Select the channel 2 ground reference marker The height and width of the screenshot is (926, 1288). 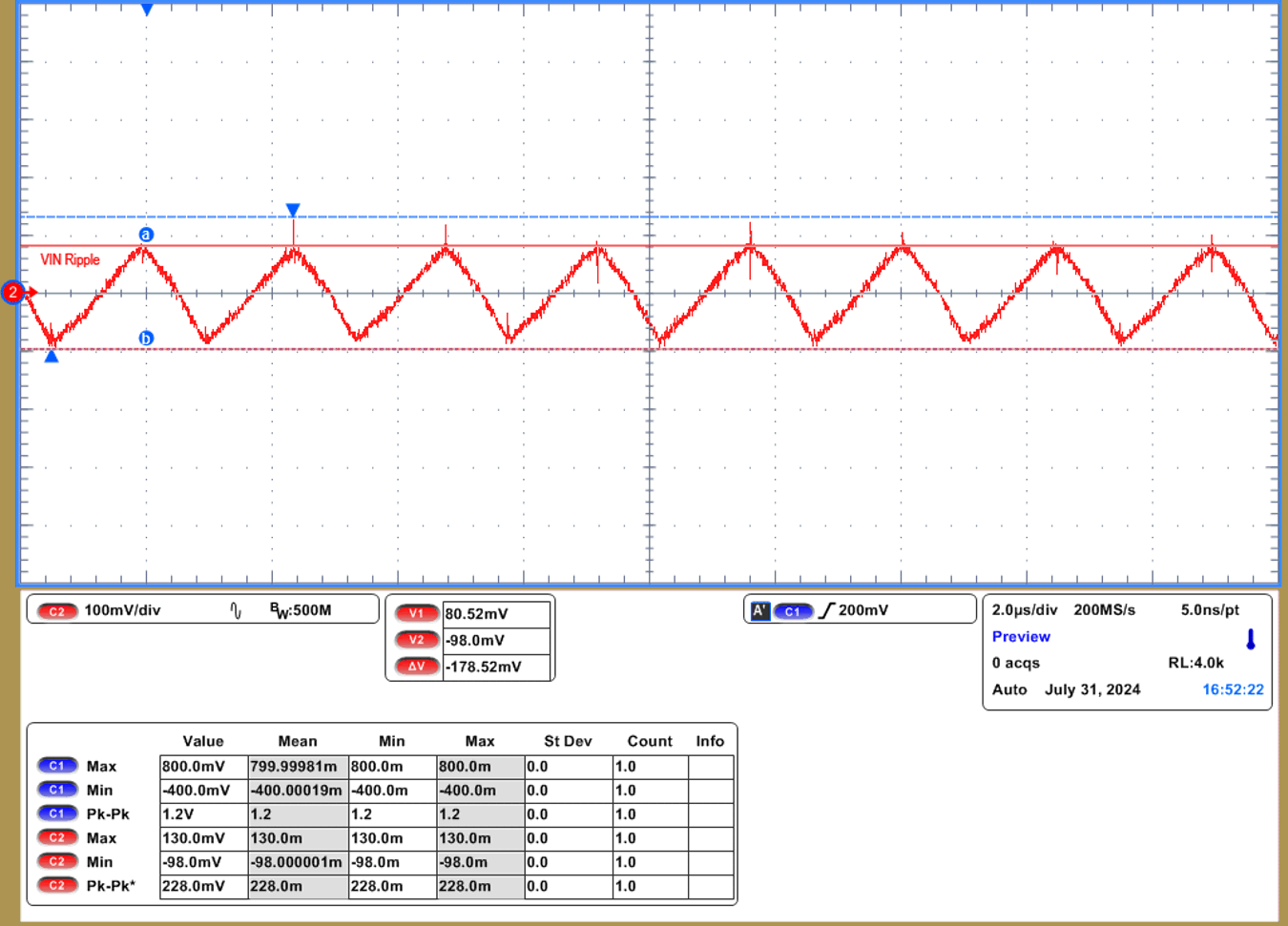click(x=13, y=293)
